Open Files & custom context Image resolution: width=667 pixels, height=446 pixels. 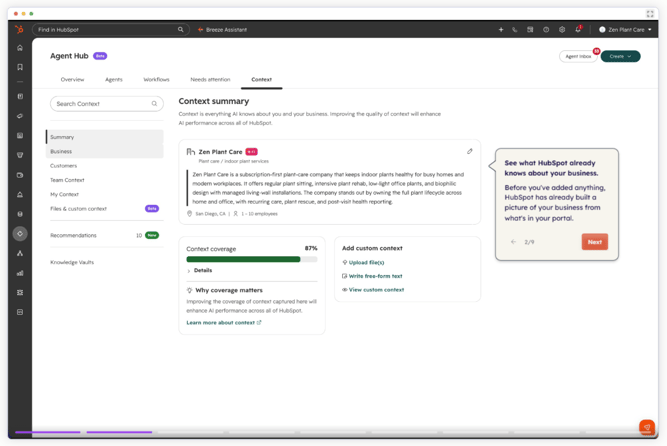point(105,209)
